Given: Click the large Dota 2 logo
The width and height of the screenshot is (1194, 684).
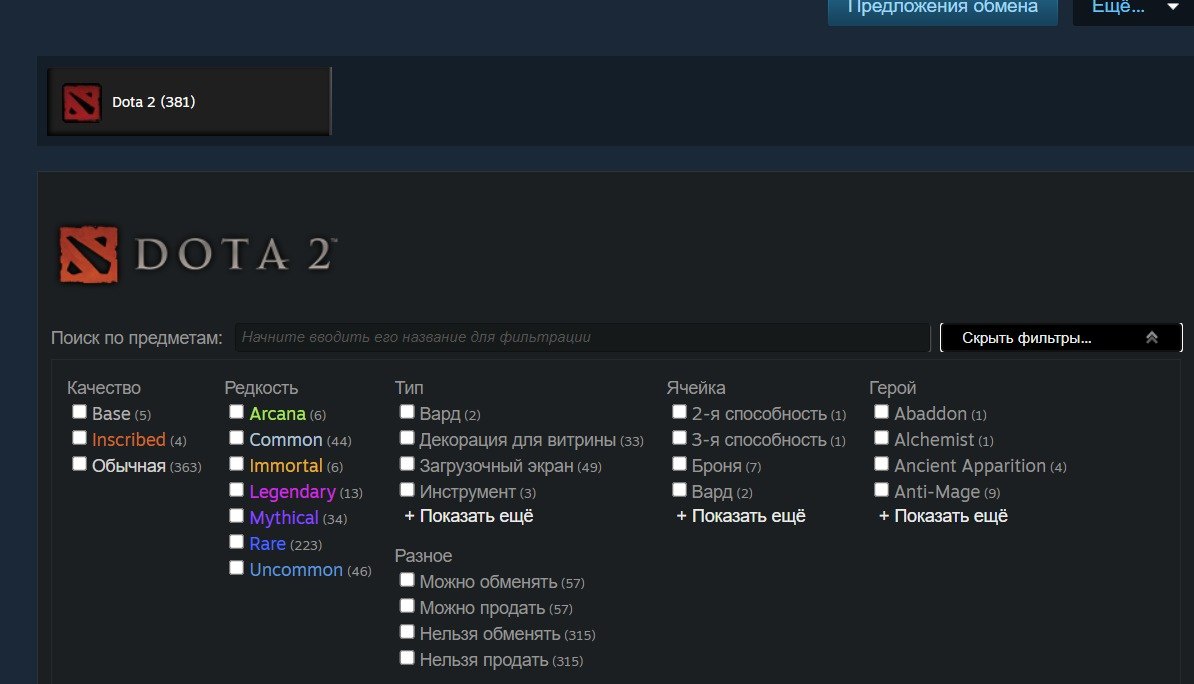Looking at the screenshot, I should (x=198, y=254).
